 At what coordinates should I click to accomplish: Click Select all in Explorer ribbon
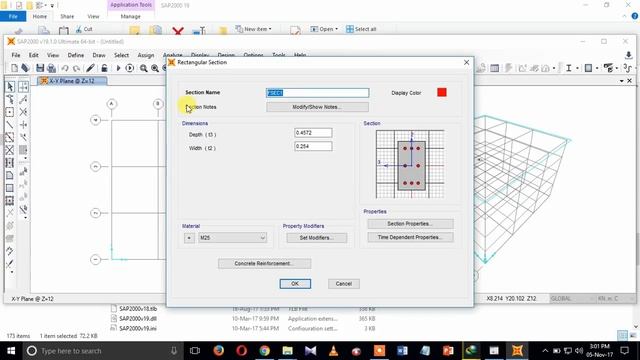pos(361,29)
